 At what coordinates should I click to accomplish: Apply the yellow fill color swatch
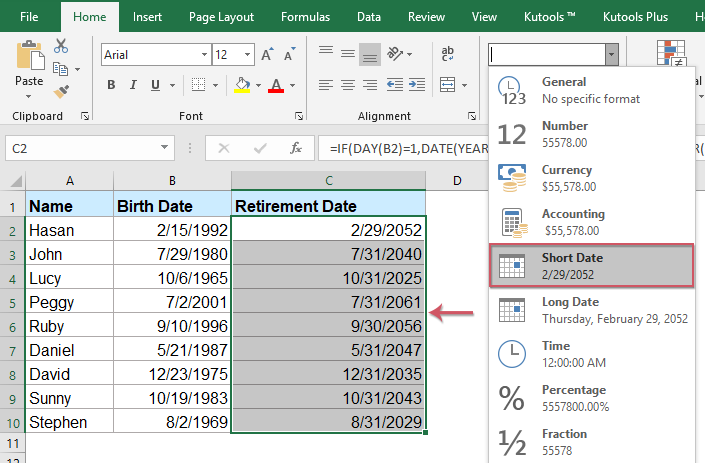pos(242,85)
